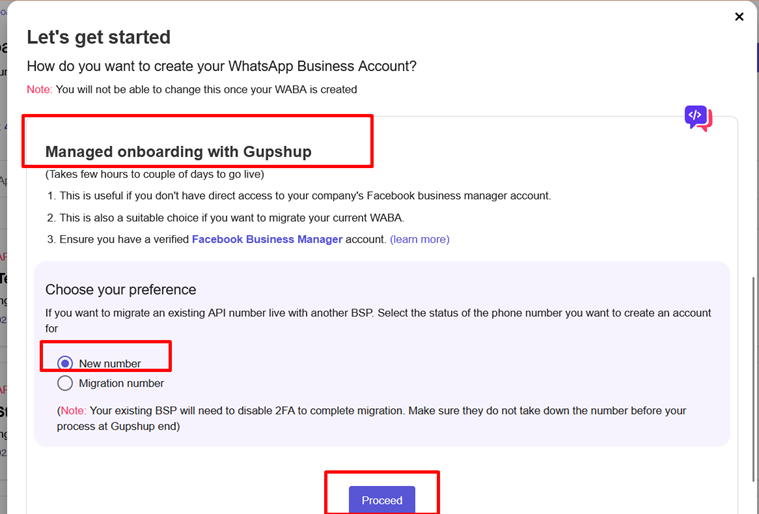The width and height of the screenshot is (759, 514).
Task: Click the existing API number migration description
Action: [378, 320]
